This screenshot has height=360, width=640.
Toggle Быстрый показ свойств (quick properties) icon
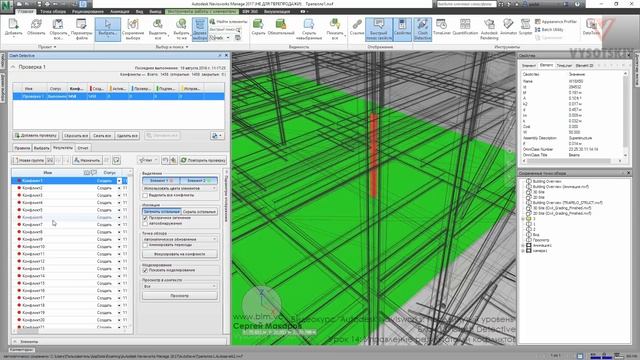point(379,29)
